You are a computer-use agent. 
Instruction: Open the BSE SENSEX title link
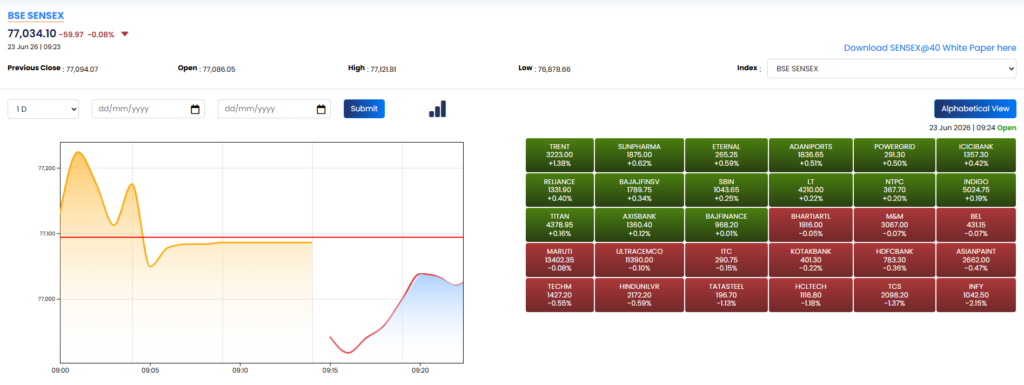[x=36, y=15]
